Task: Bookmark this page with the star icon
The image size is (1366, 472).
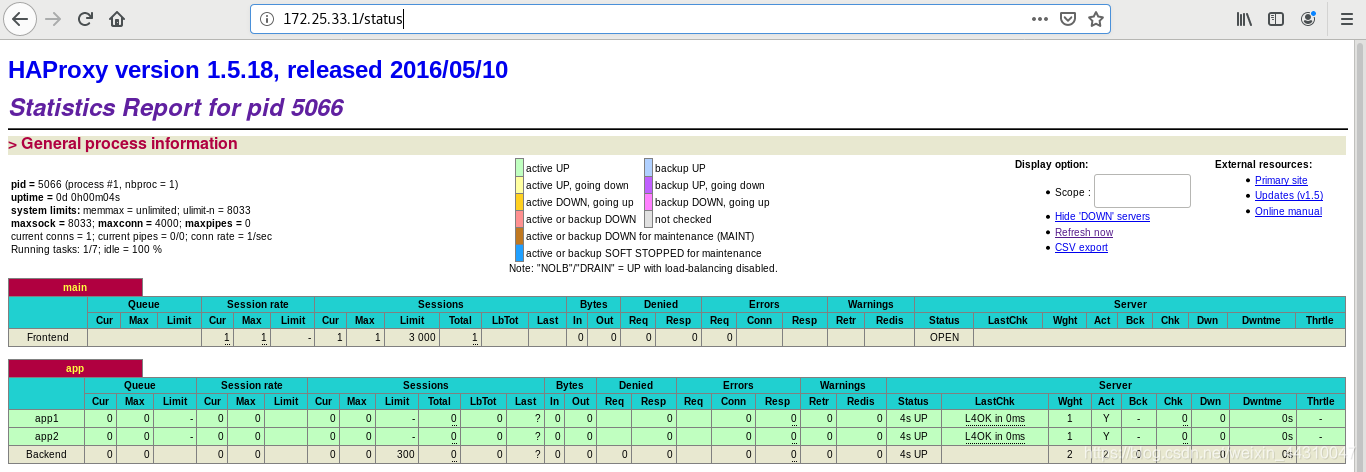Action: click(1096, 19)
